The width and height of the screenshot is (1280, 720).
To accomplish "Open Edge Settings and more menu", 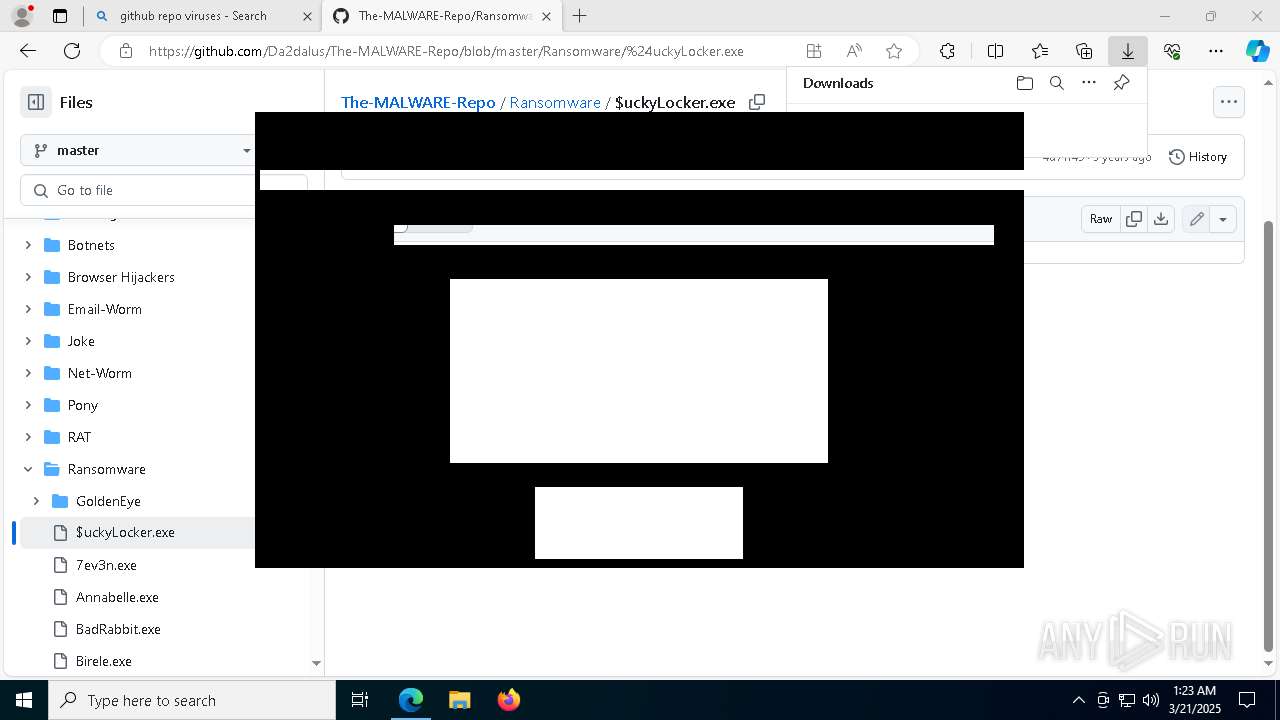I will tap(1216, 51).
